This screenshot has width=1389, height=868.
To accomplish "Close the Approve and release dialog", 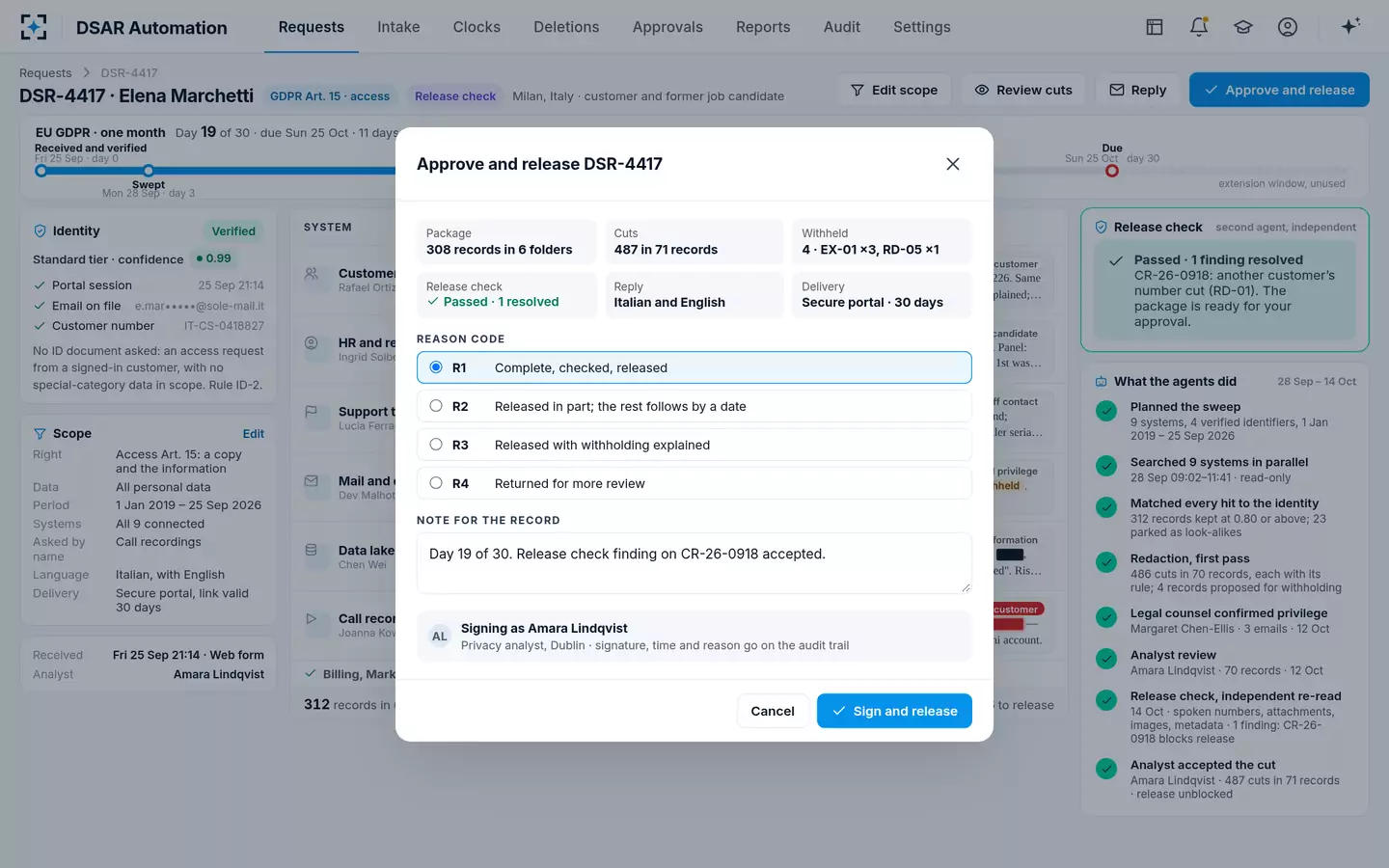I will pyautogui.click(x=953, y=164).
